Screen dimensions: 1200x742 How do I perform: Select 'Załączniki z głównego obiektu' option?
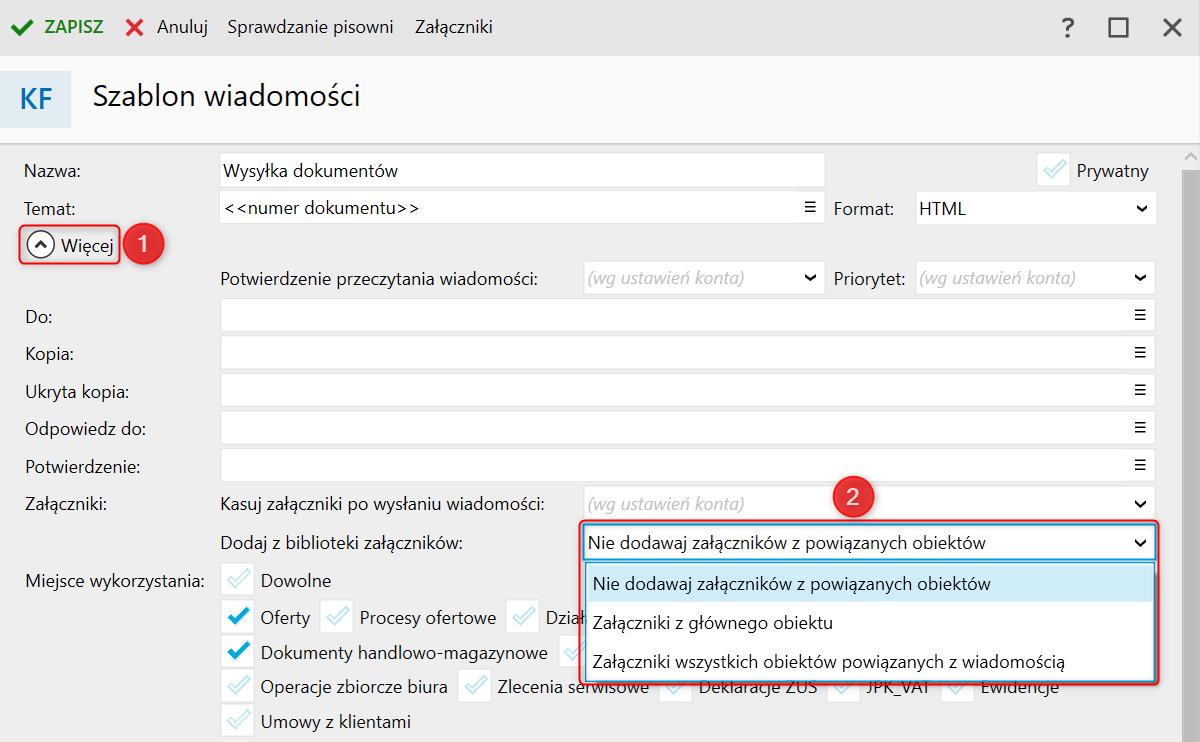click(870, 622)
